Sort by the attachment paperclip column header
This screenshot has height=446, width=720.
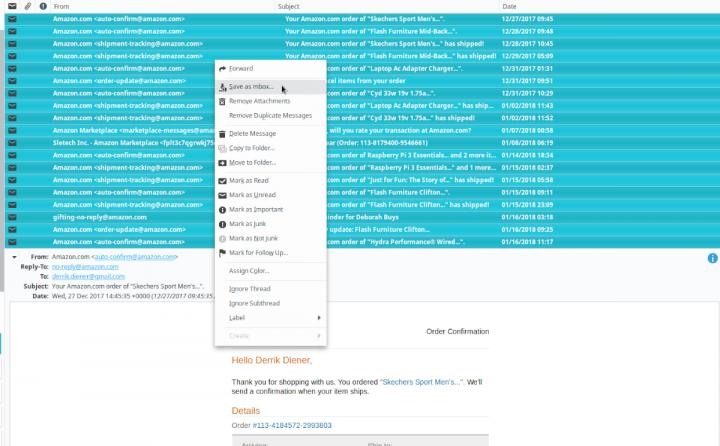(27, 7)
